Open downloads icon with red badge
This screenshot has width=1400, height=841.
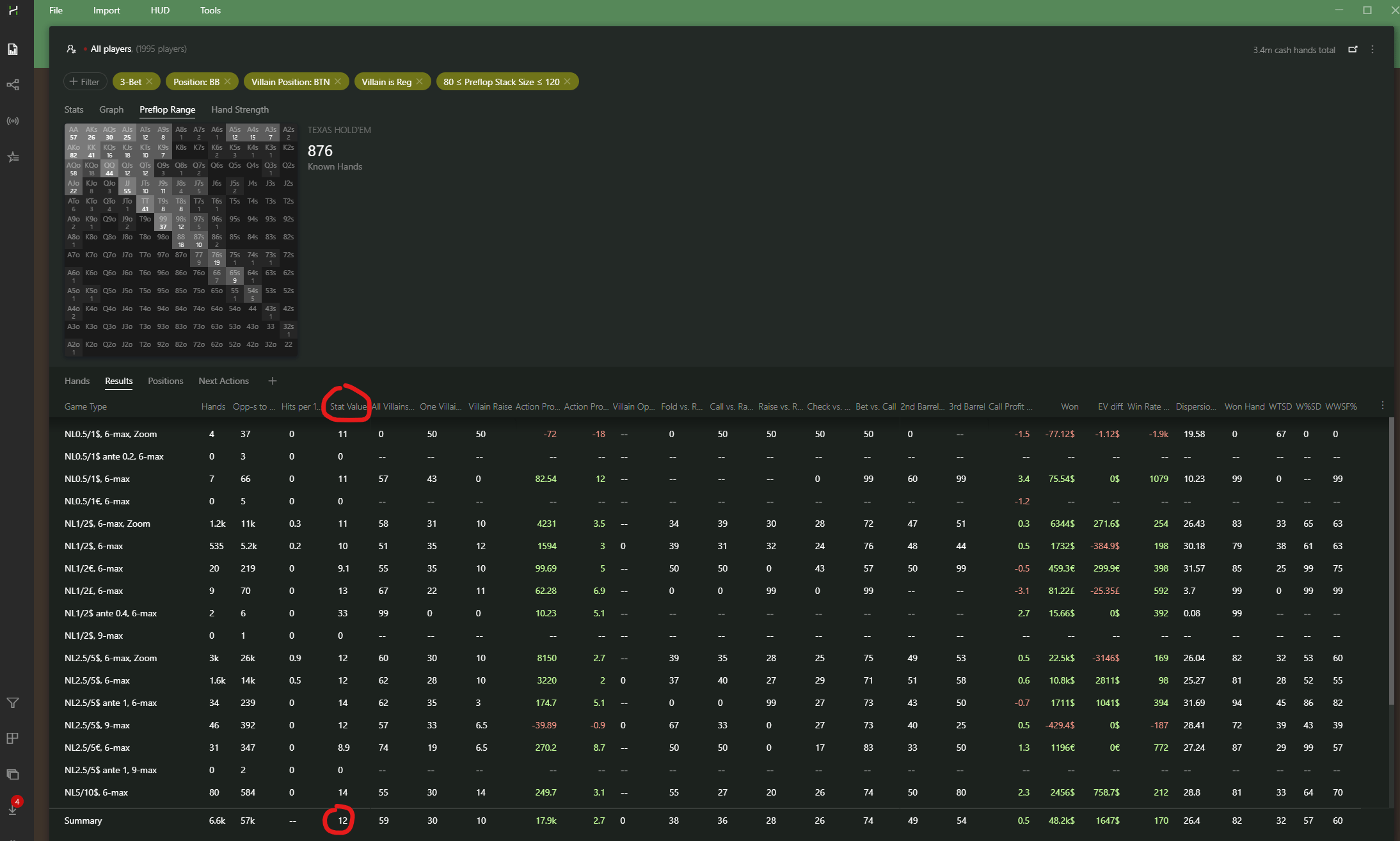coord(13,808)
